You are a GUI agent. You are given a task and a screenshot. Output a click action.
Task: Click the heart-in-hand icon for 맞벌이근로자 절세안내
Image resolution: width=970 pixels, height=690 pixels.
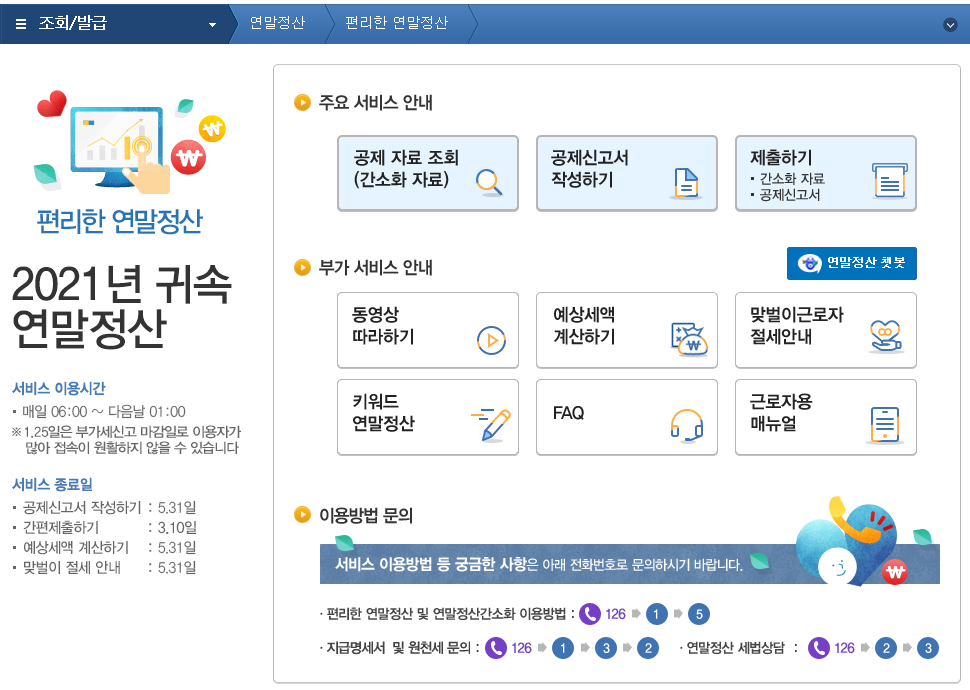[886, 337]
